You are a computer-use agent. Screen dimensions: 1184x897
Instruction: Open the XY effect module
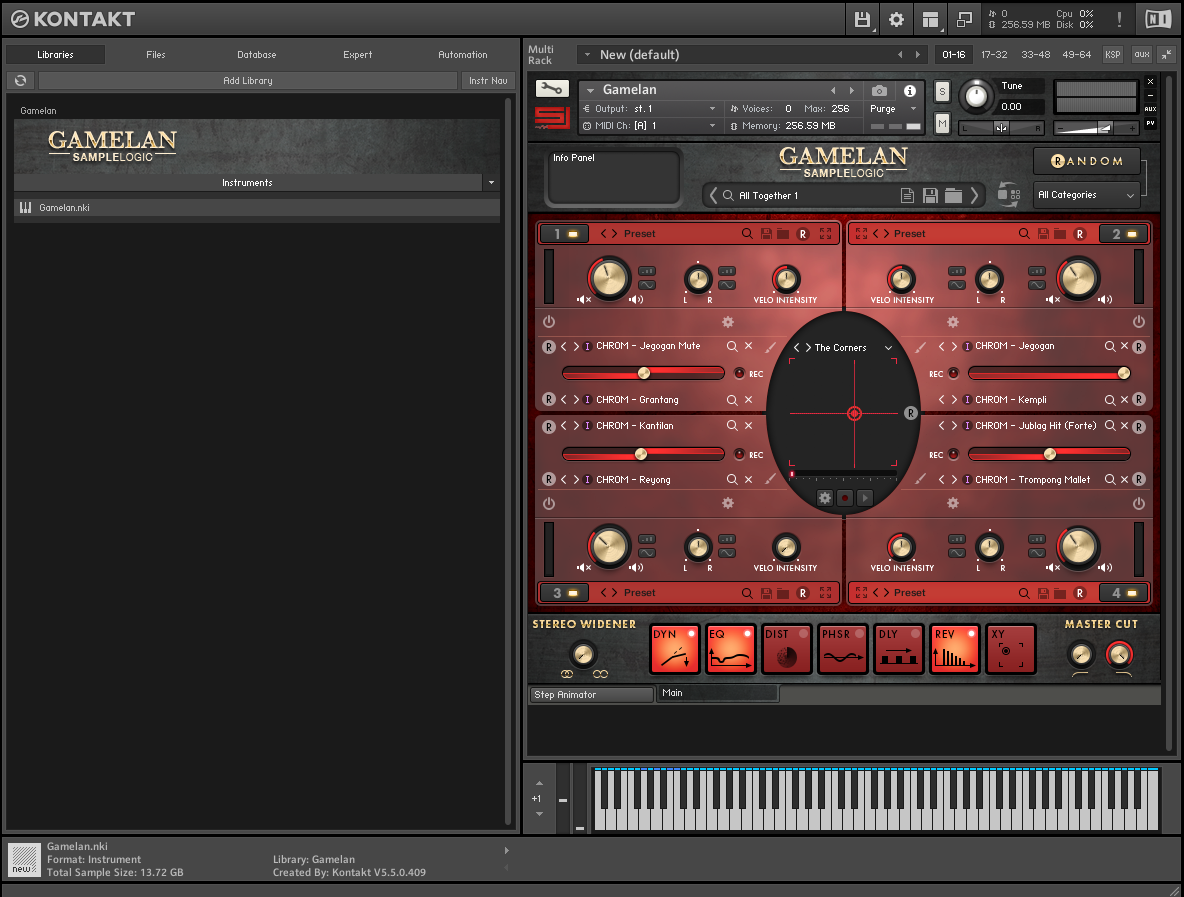pyautogui.click(x=1011, y=649)
